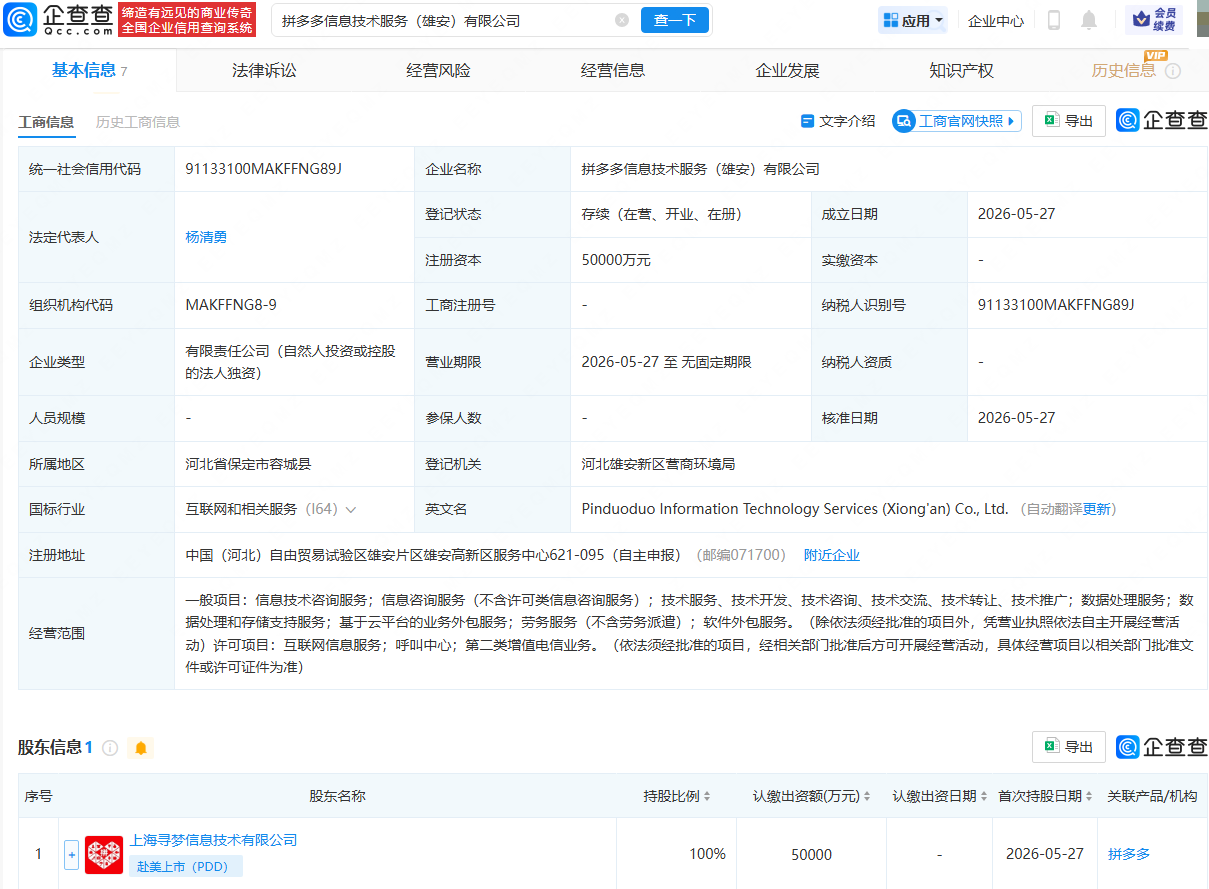The image size is (1209, 889).
Task: Click the 查一下 search button
Action: coord(675,20)
